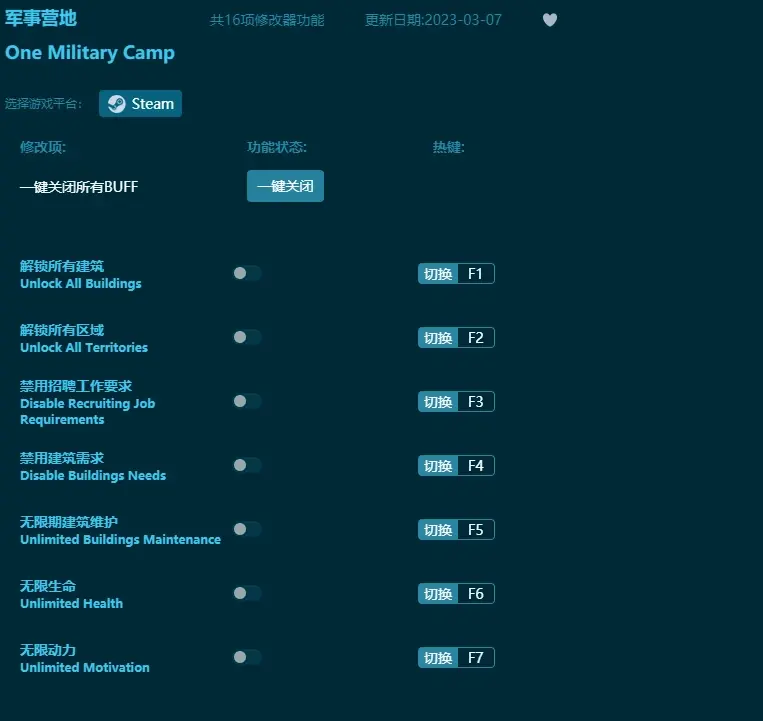Enable Unlock All Territories switch
Screen dimensions: 763x721
pyautogui.click(x=247, y=337)
